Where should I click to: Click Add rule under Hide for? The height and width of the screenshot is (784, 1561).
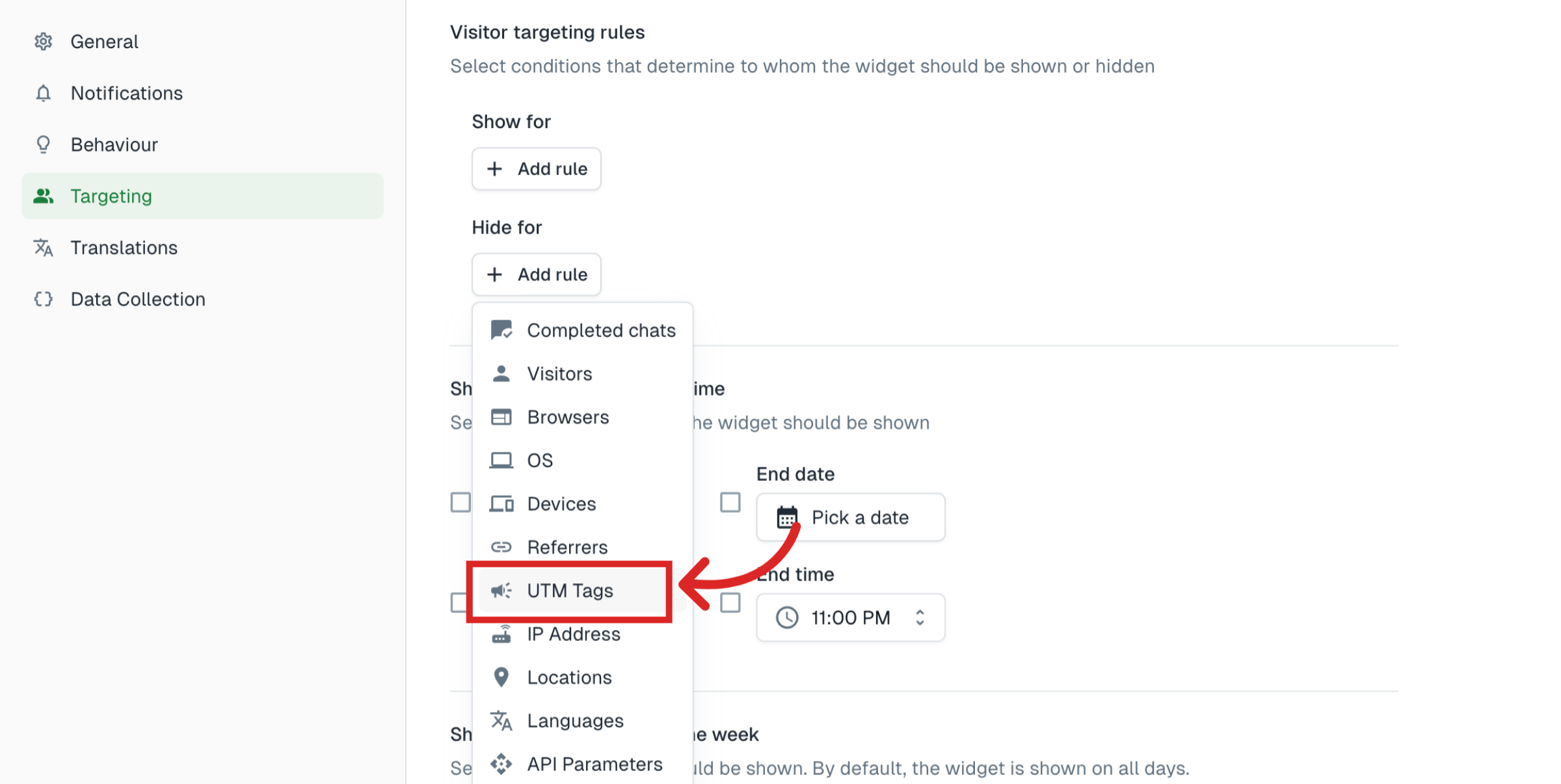[536, 274]
